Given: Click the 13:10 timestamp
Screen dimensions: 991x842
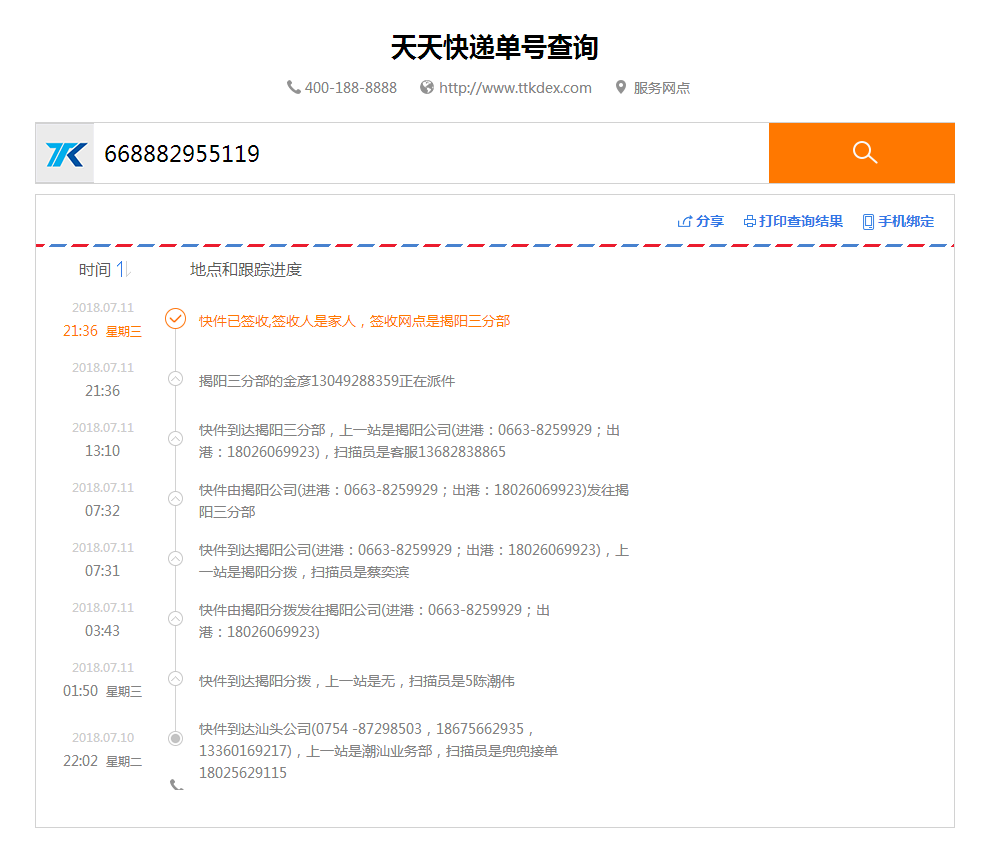Looking at the screenshot, I should pyautogui.click(x=102, y=451).
